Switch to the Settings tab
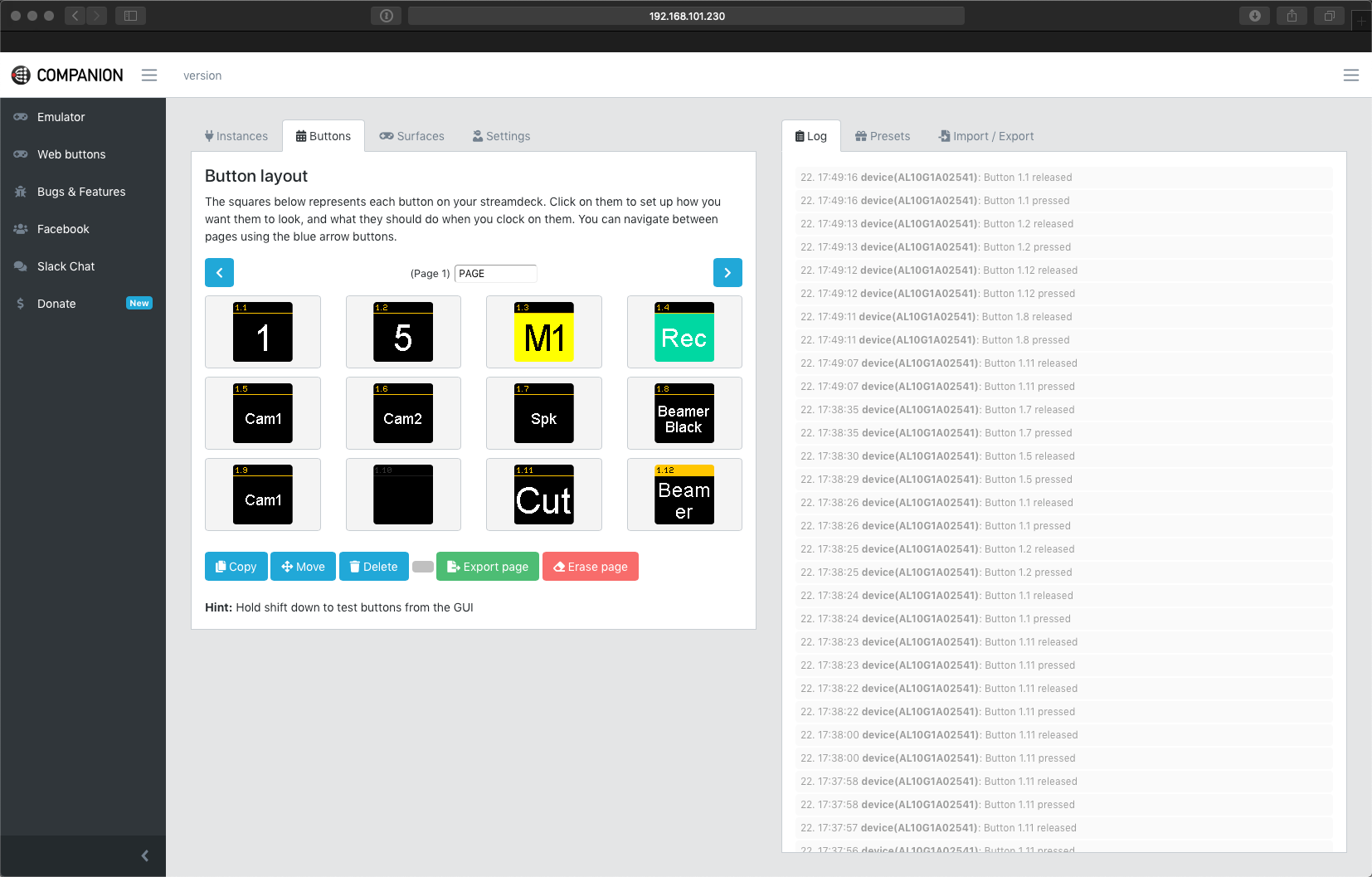Screen dimensions: 1372x877 click(502, 136)
